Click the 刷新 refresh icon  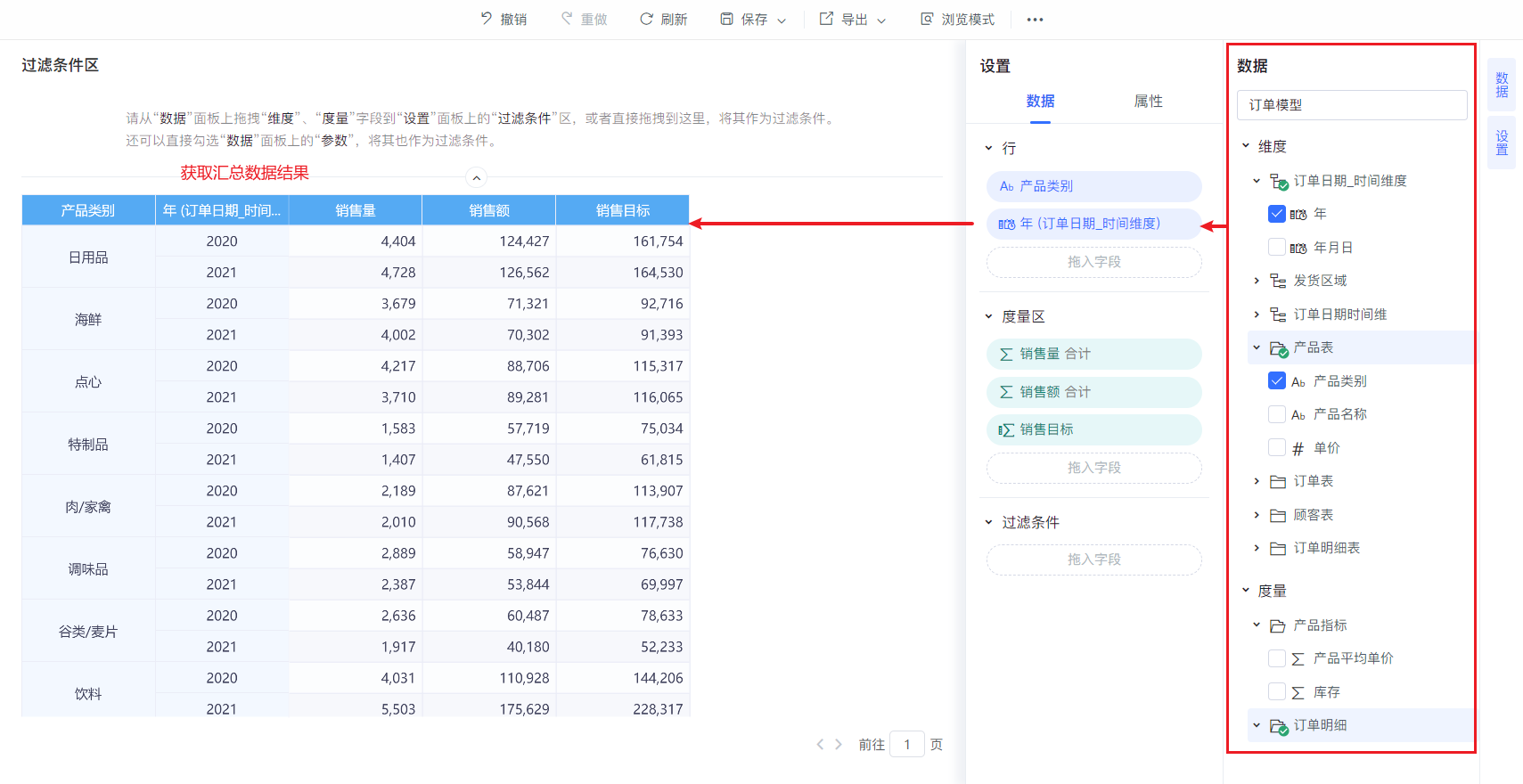pos(647,19)
